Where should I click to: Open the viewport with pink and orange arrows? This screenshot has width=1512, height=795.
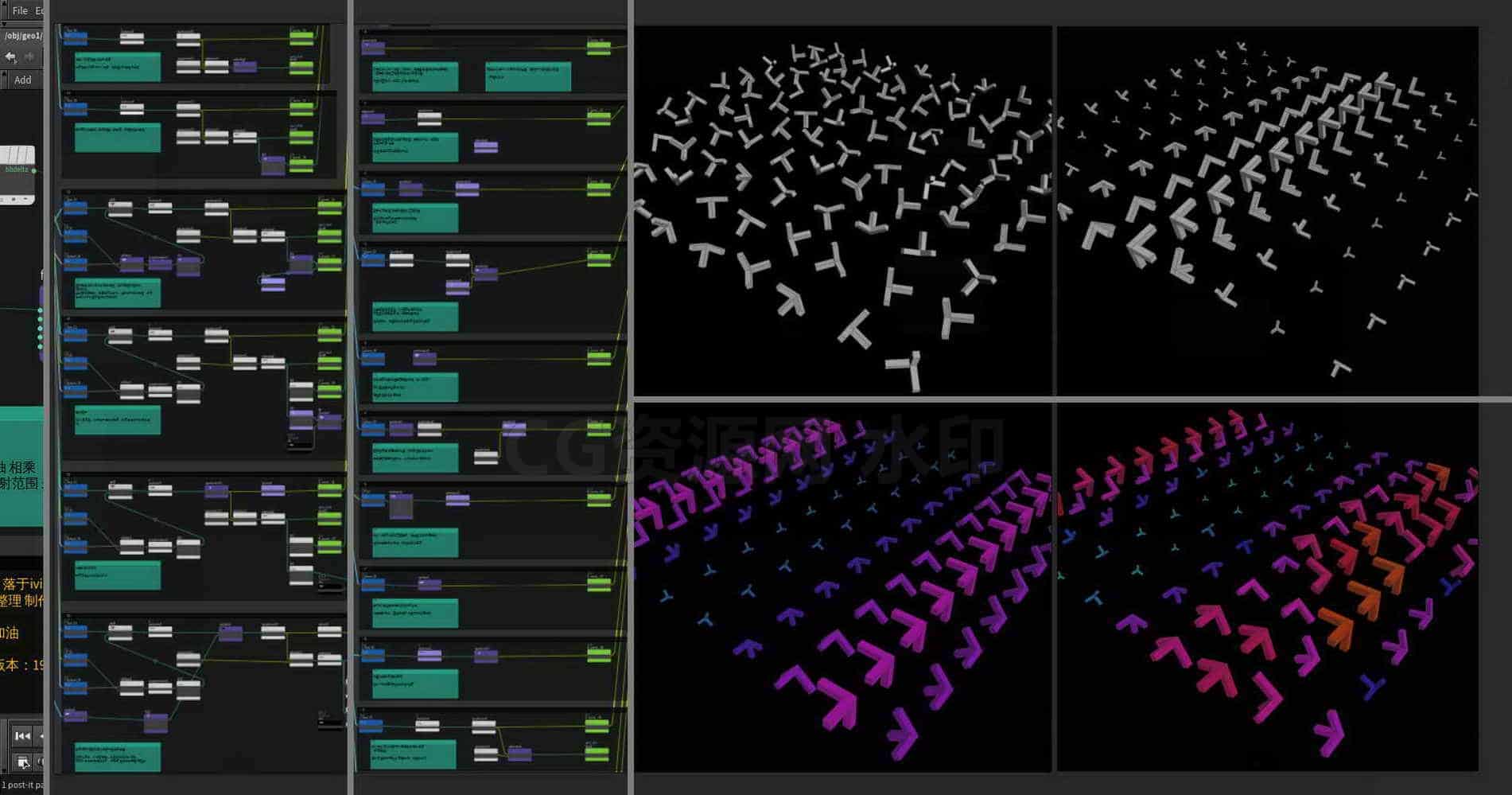tap(1267, 587)
